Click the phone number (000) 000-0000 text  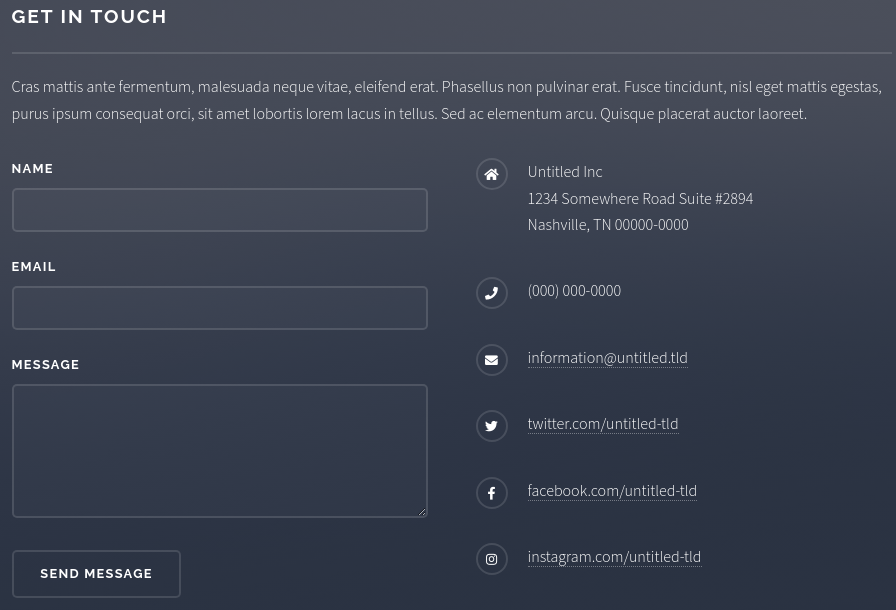click(x=574, y=291)
